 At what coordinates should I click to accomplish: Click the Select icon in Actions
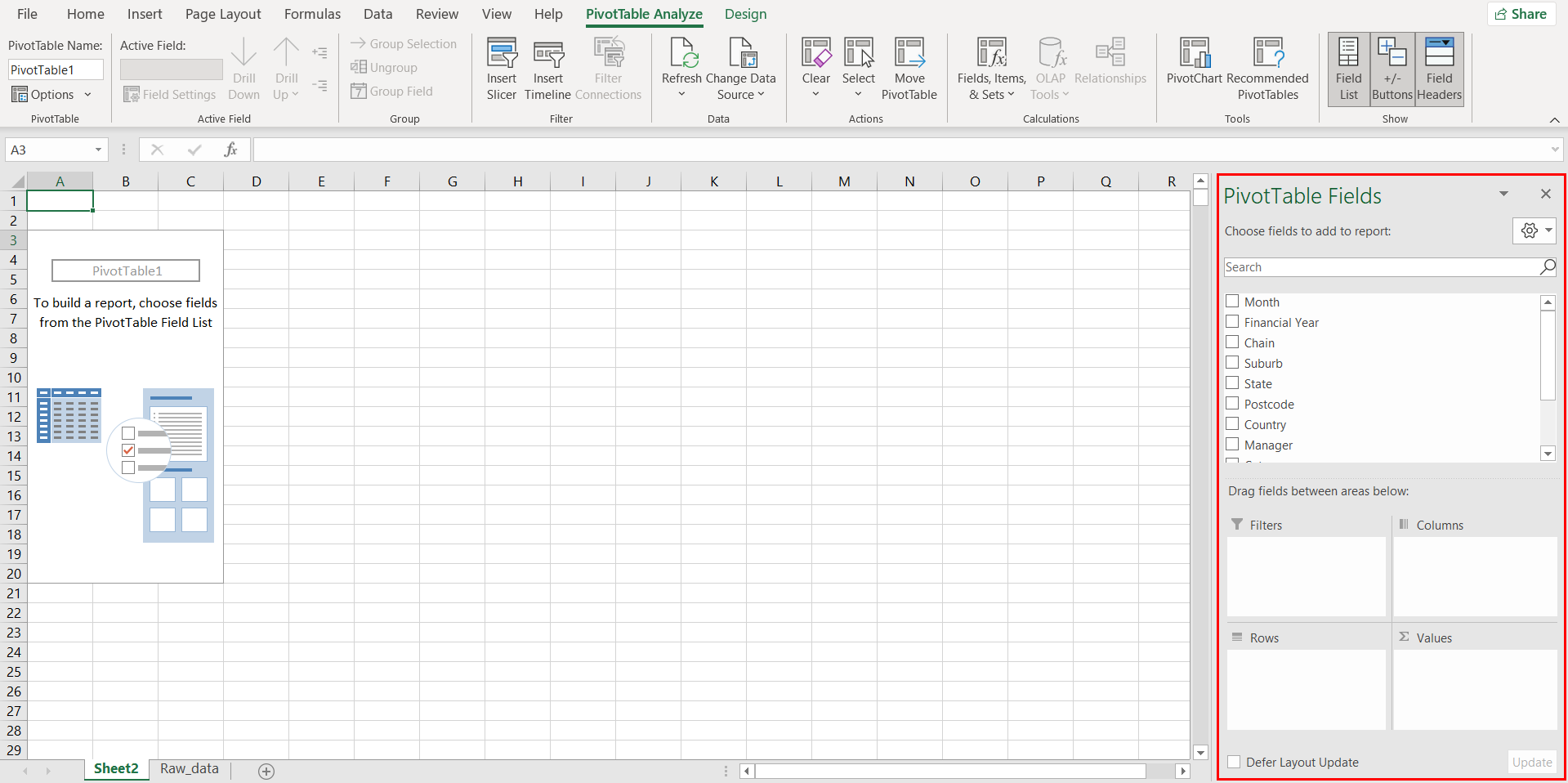[859, 54]
